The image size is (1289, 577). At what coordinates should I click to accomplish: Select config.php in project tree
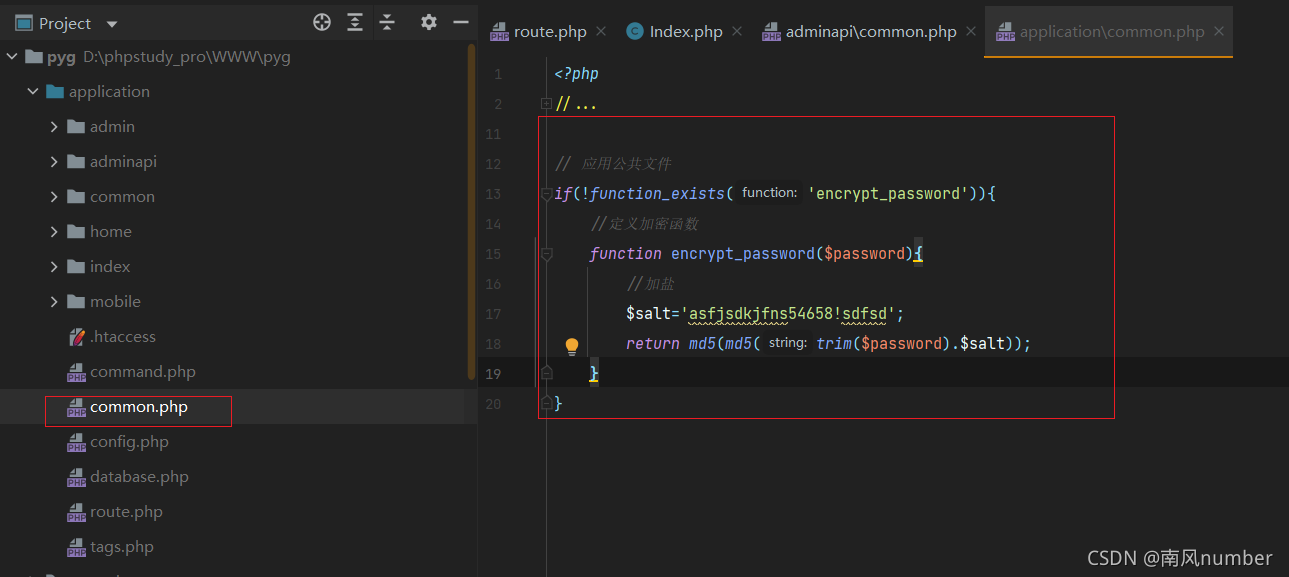click(129, 442)
